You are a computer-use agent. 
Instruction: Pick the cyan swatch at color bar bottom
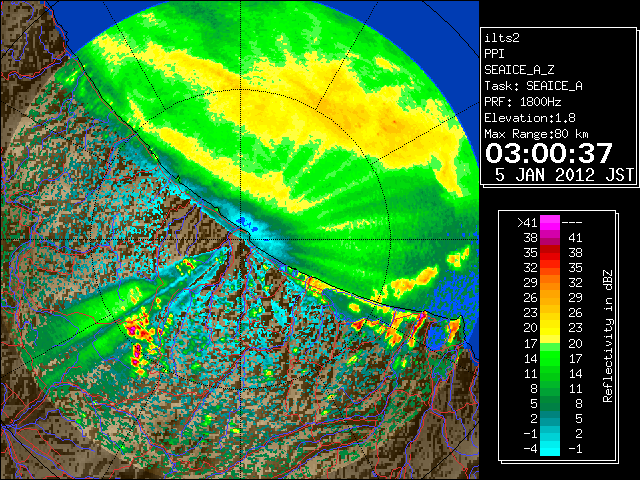coord(550,449)
